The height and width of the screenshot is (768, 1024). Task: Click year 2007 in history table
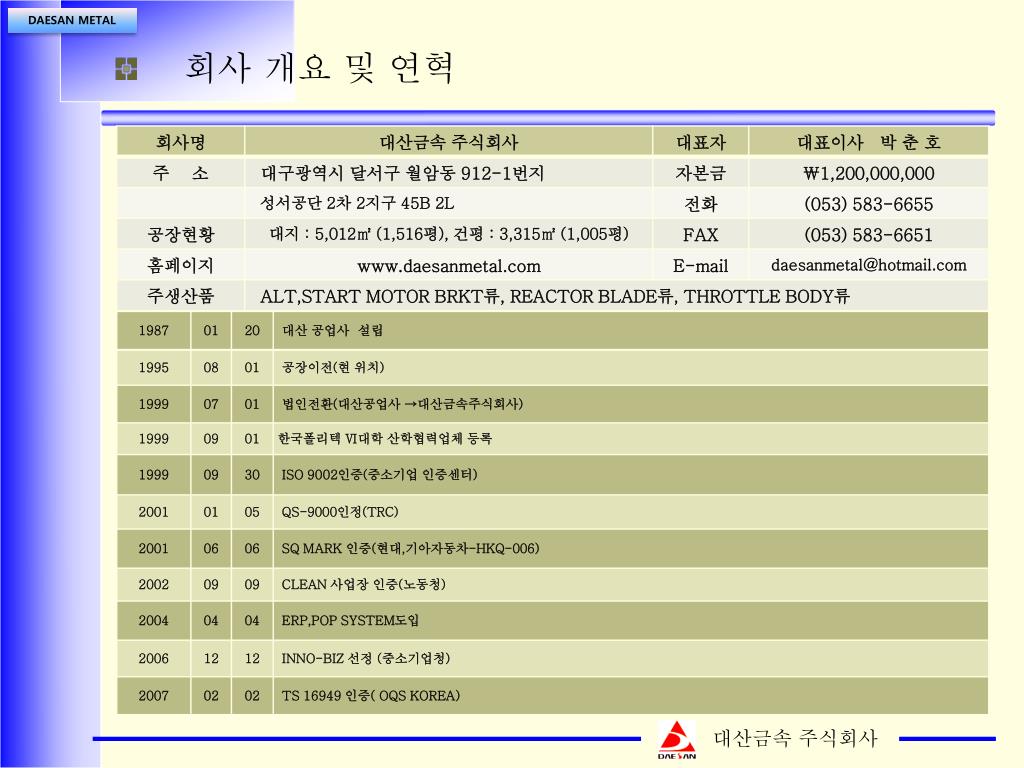(x=153, y=696)
